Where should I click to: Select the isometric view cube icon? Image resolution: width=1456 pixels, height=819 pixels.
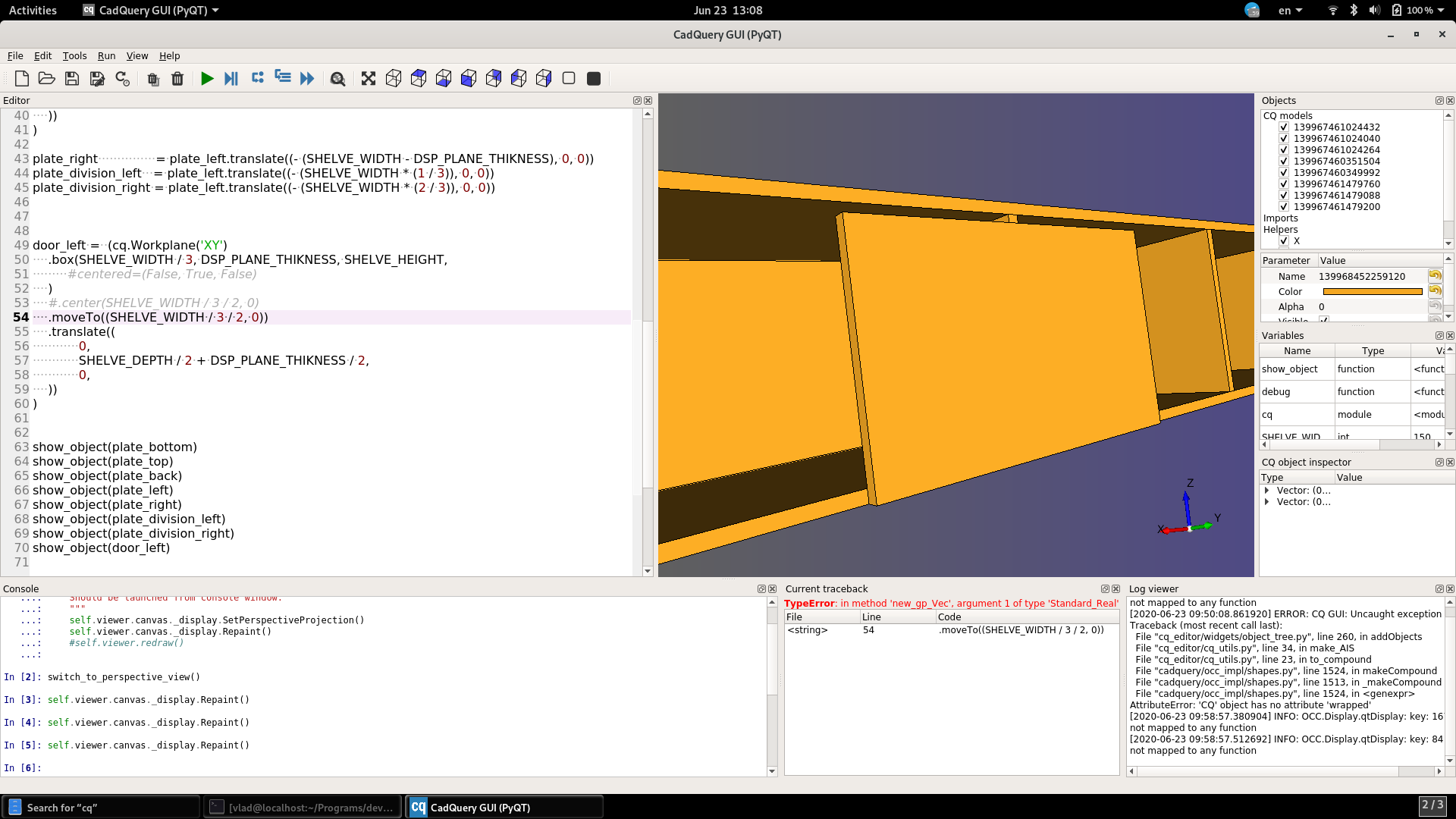(x=394, y=78)
